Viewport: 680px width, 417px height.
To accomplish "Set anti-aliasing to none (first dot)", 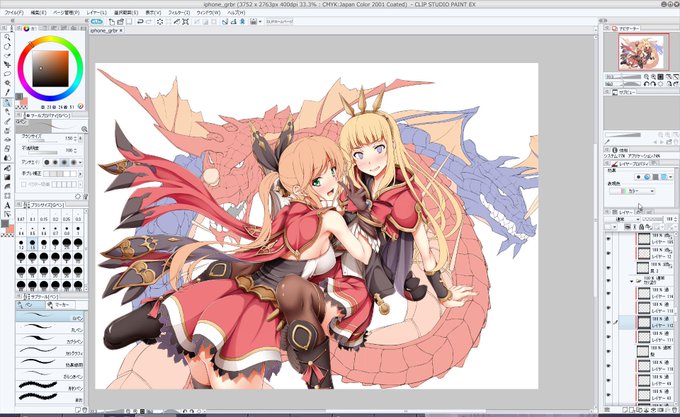I will tap(47, 162).
